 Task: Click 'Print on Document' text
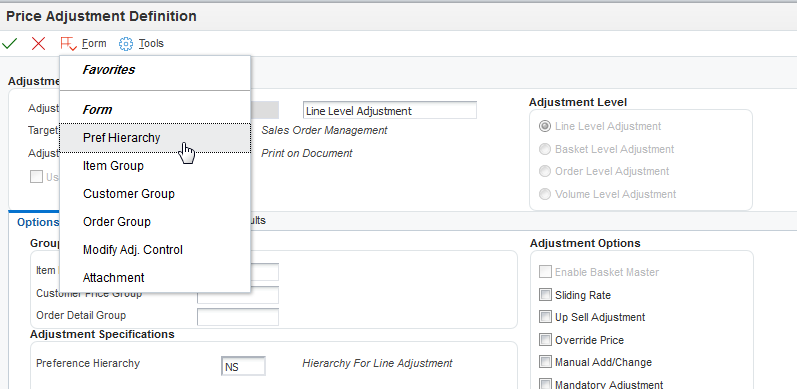pyautogui.click(x=306, y=153)
